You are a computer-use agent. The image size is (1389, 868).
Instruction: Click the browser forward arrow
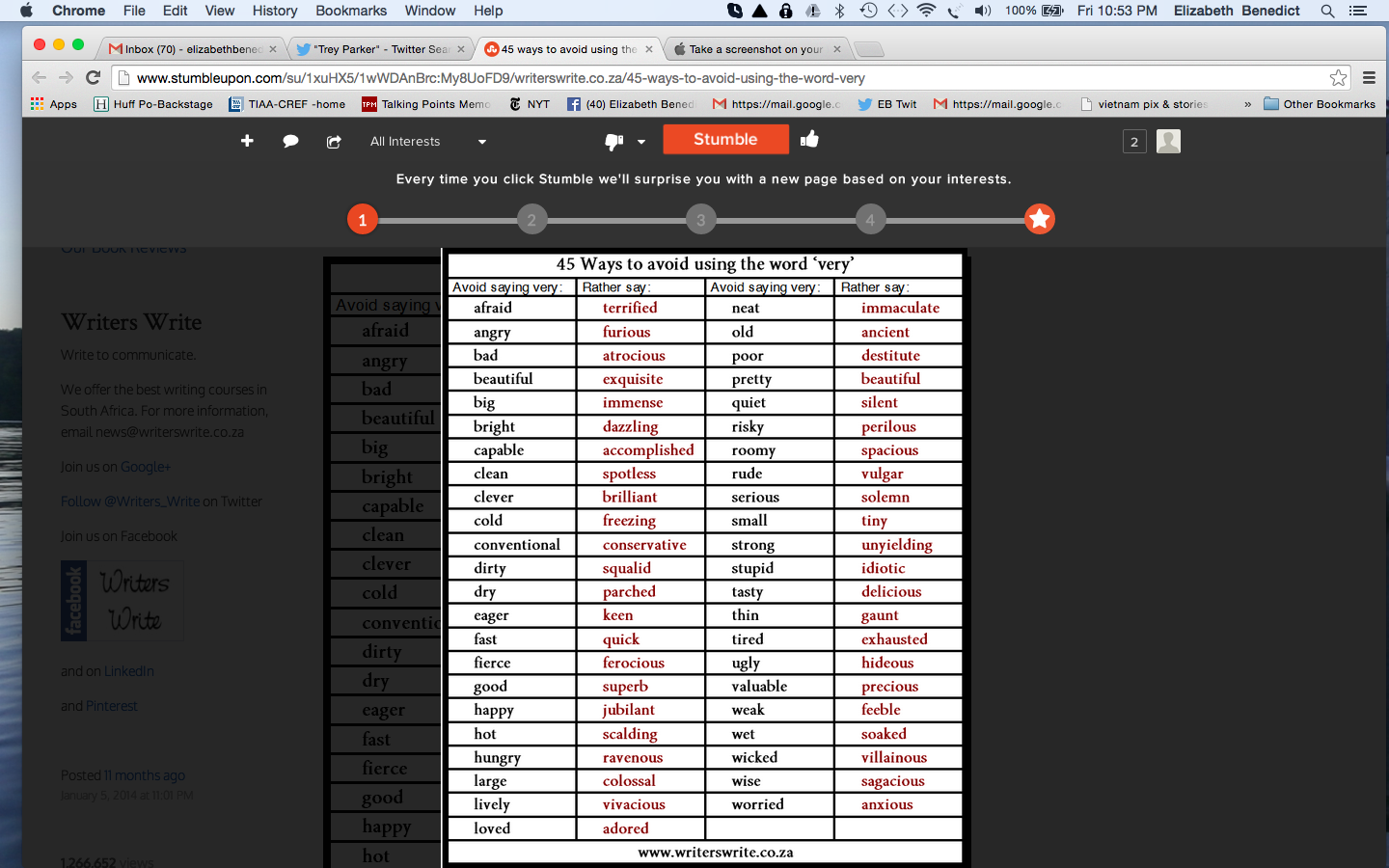(66, 78)
